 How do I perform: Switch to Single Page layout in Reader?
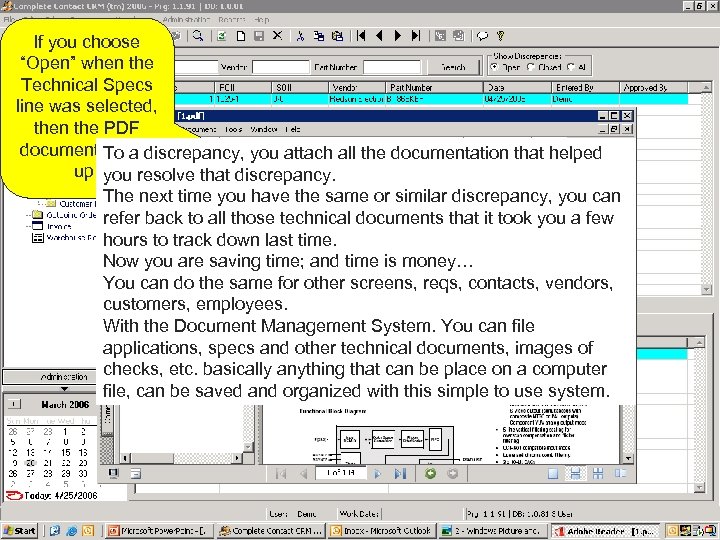point(553,473)
